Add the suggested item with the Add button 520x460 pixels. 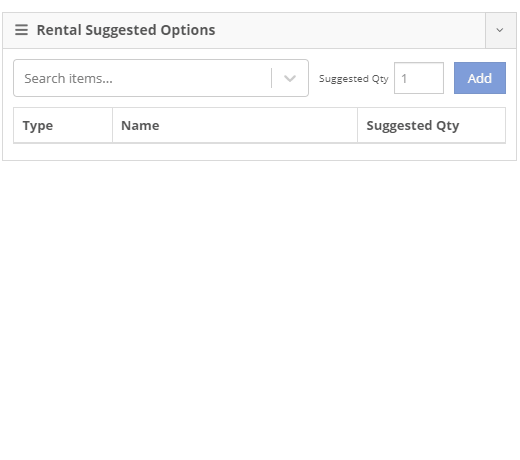(480, 78)
